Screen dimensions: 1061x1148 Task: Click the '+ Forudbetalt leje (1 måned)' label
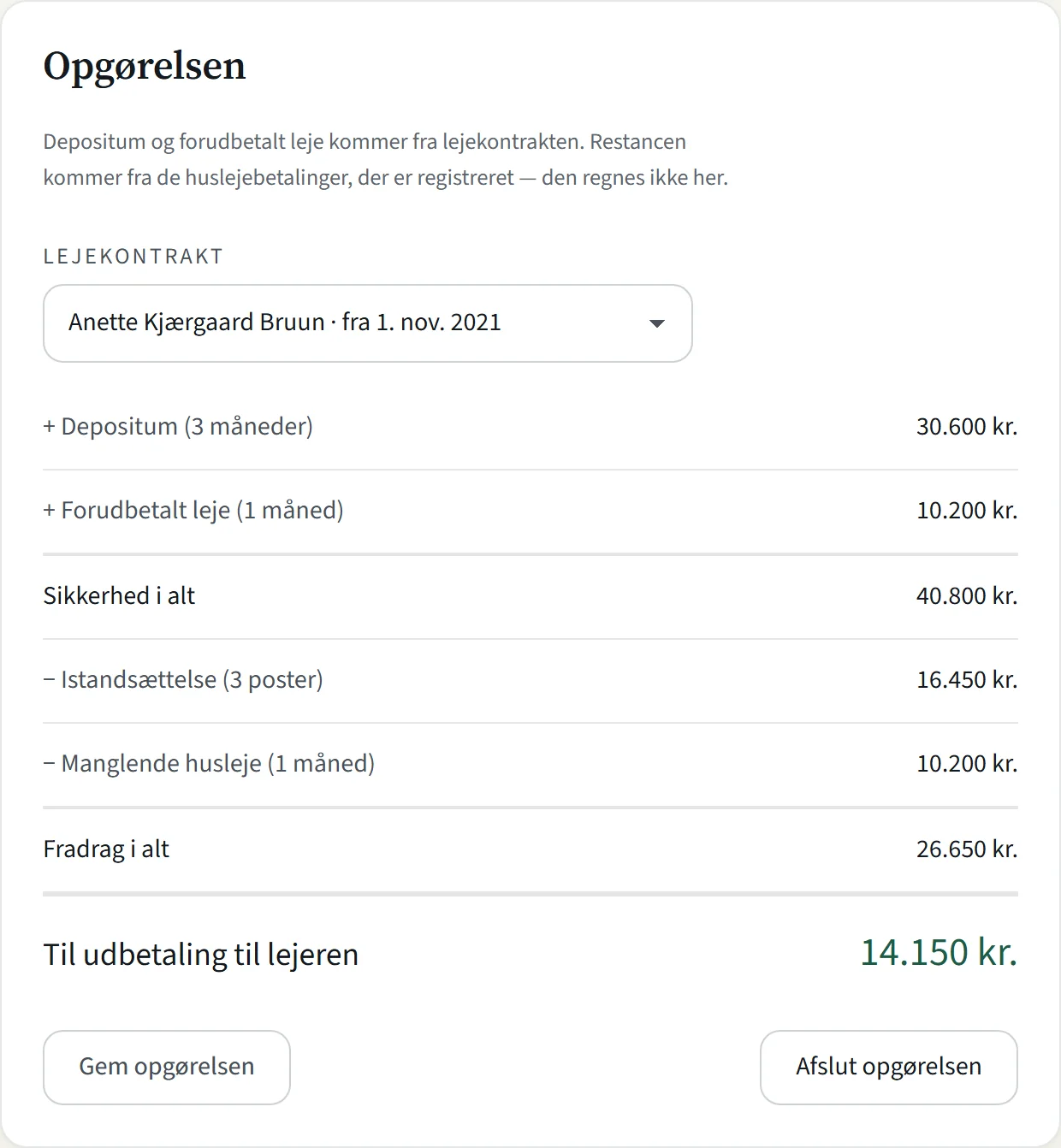click(193, 510)
